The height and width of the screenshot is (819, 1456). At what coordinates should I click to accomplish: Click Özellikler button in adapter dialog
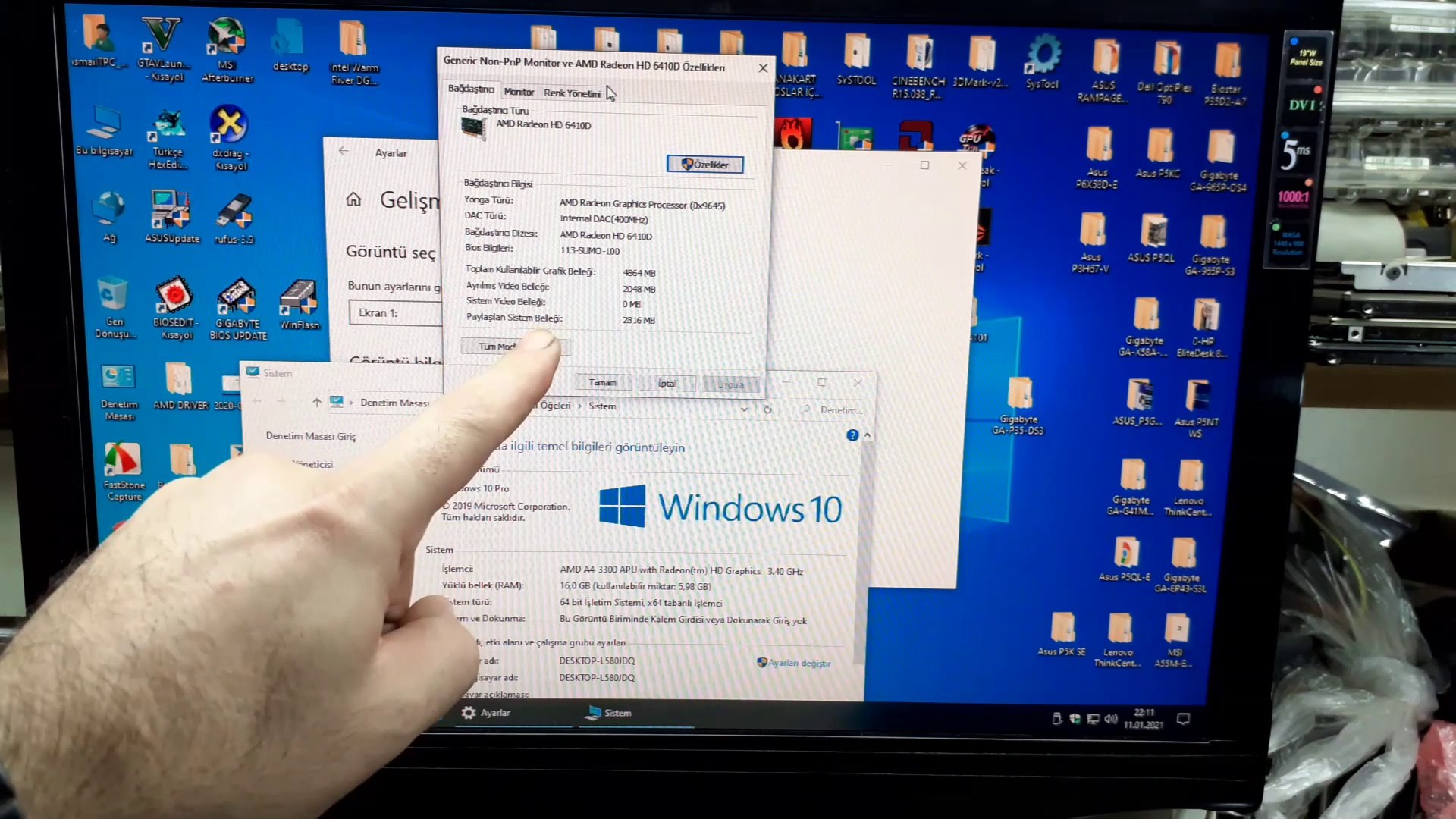(705, 165)
